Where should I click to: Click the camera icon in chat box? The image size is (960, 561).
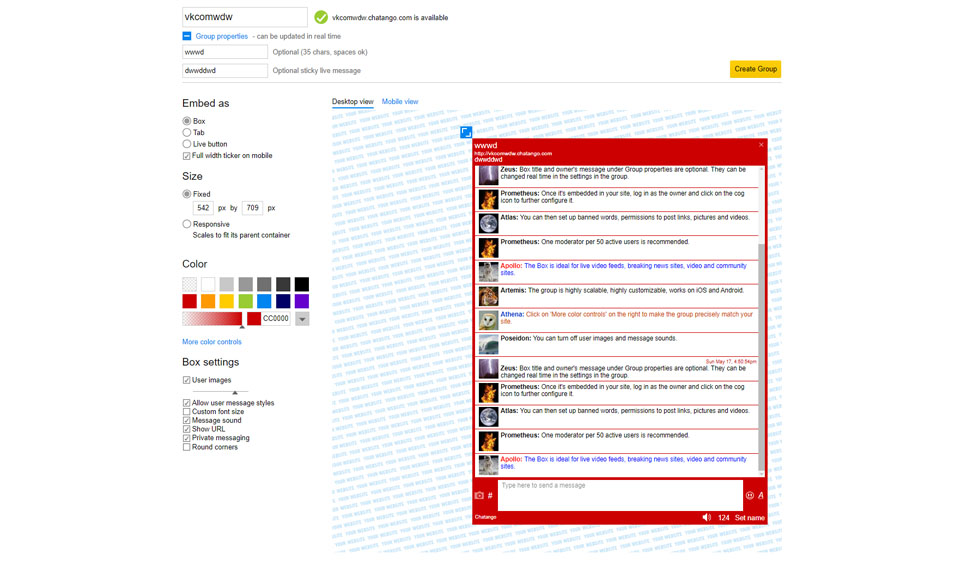479,495
